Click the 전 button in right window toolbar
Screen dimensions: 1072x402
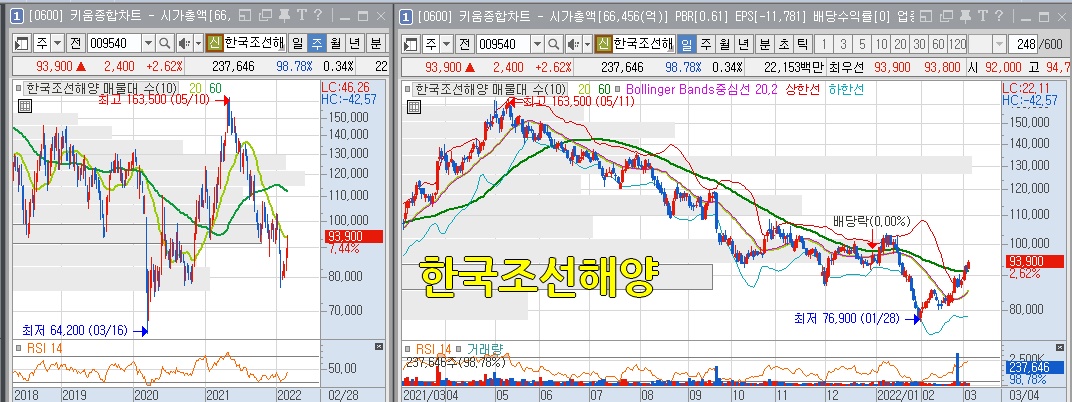click(465, 44)
